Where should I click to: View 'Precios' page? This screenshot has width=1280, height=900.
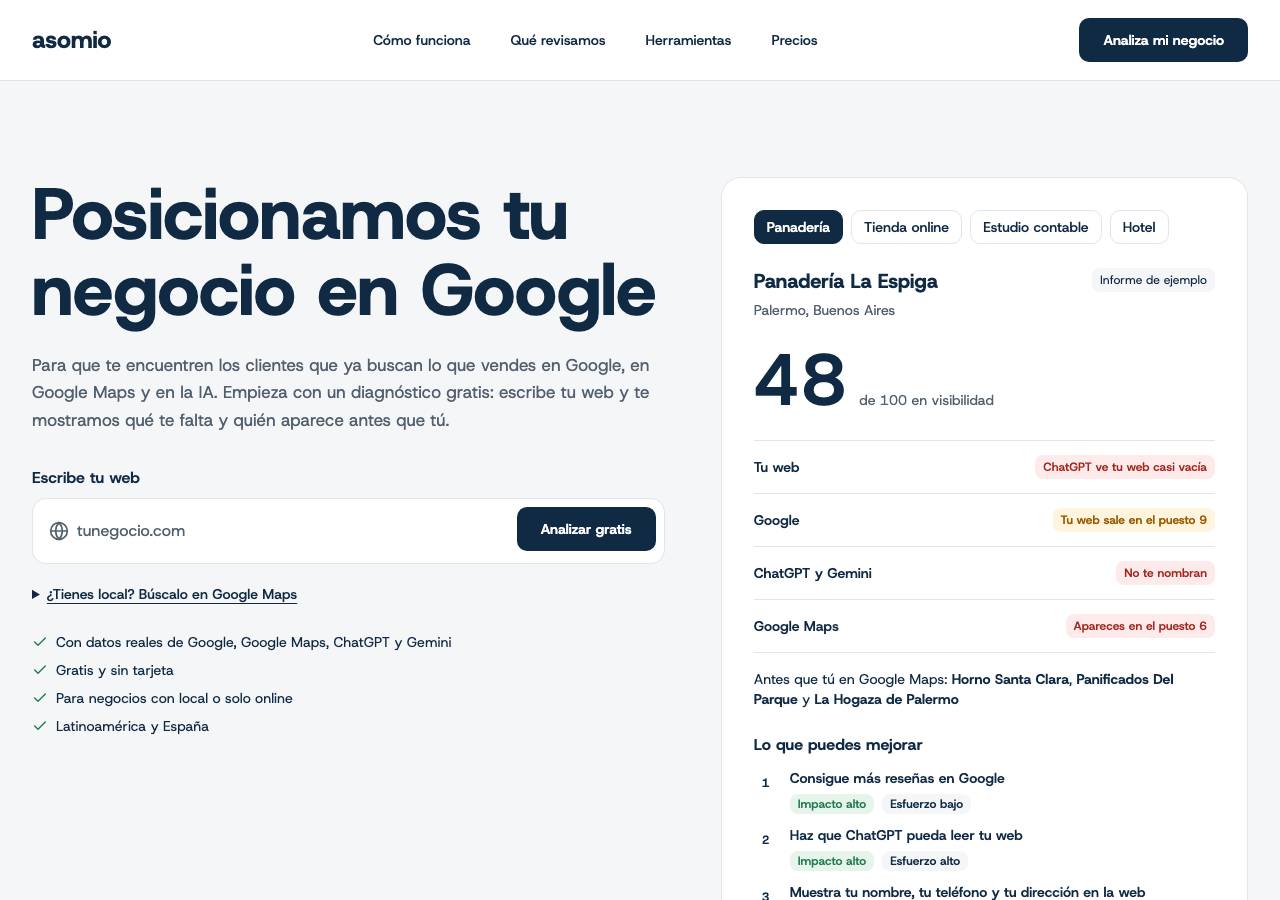click(794, 40)
